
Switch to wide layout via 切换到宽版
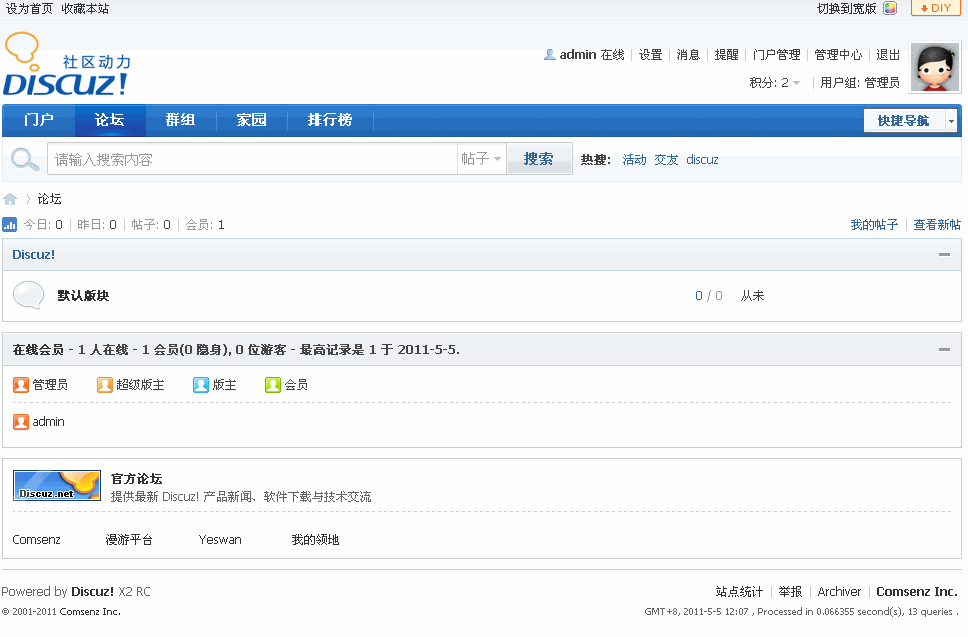pos(846,9)
